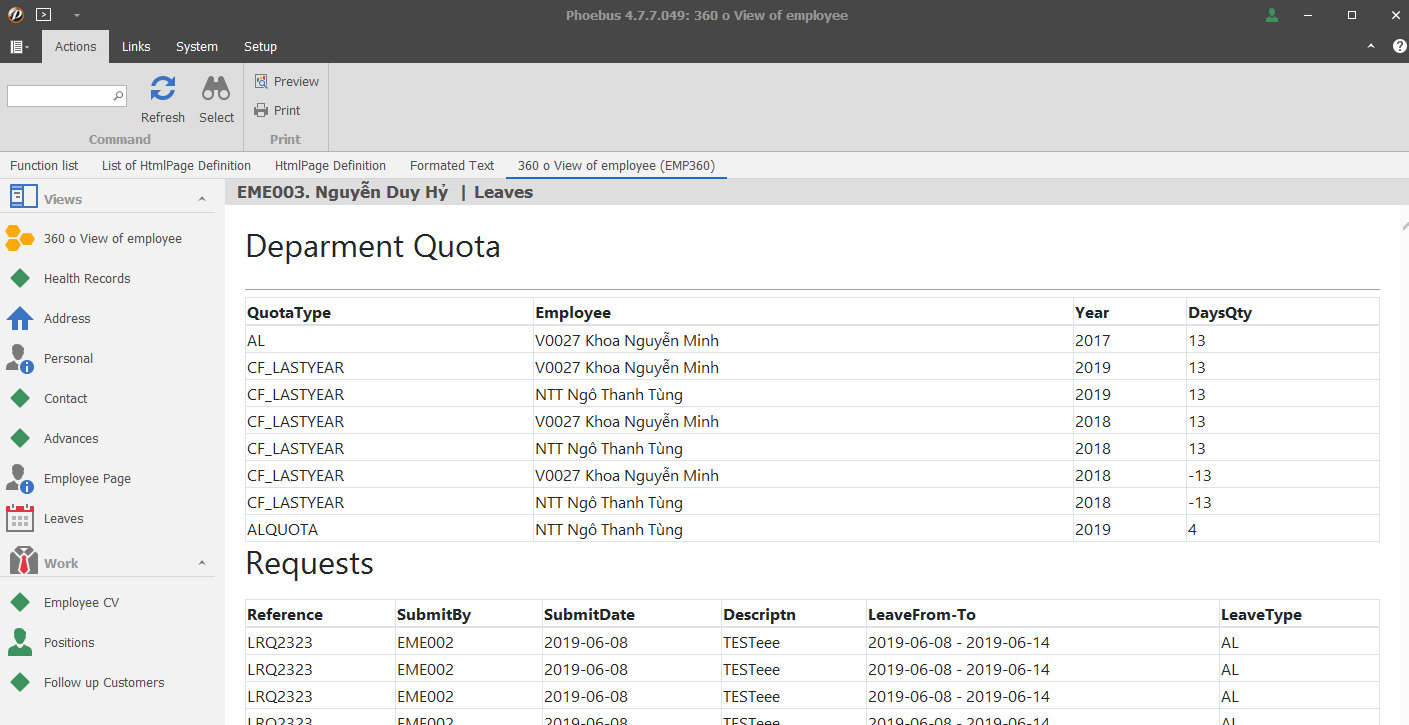Open the quick access dropdown arrow
The image size is (1409, 725).
[x=77, y=15]
